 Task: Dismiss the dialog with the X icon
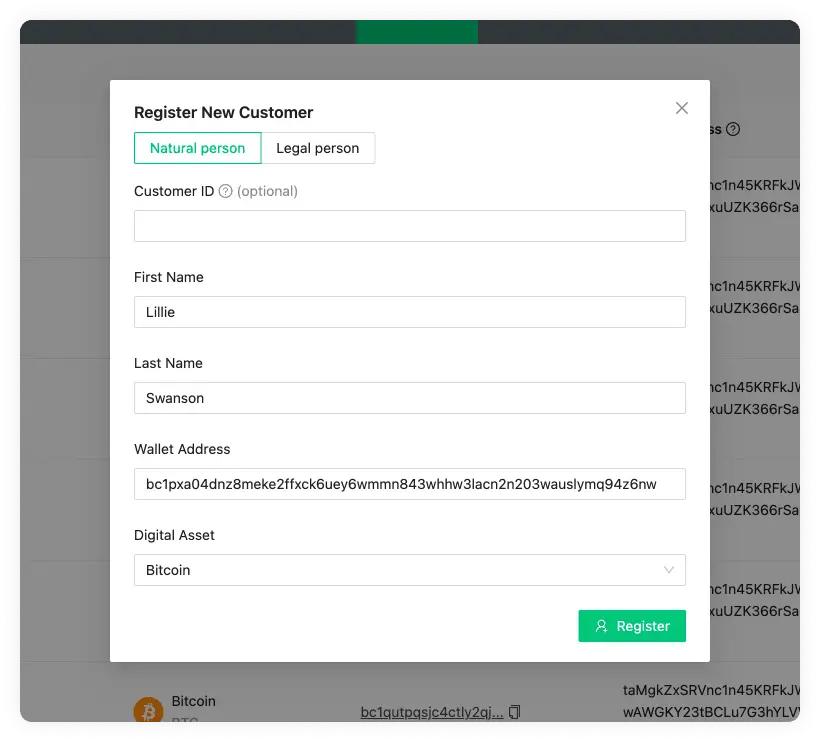[x=682, y=108]
